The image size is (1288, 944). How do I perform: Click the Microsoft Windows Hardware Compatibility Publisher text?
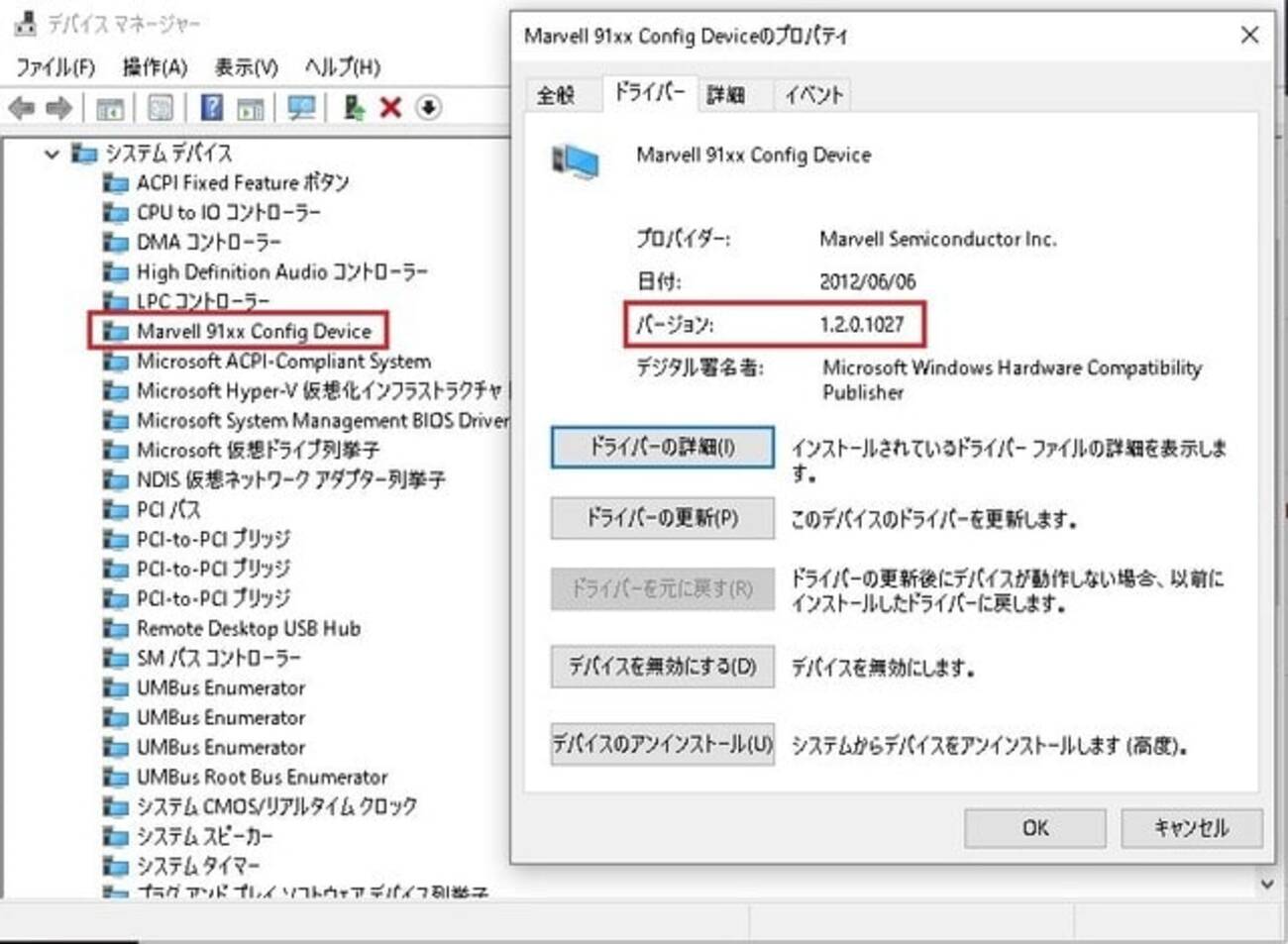tap(1013, 379)
